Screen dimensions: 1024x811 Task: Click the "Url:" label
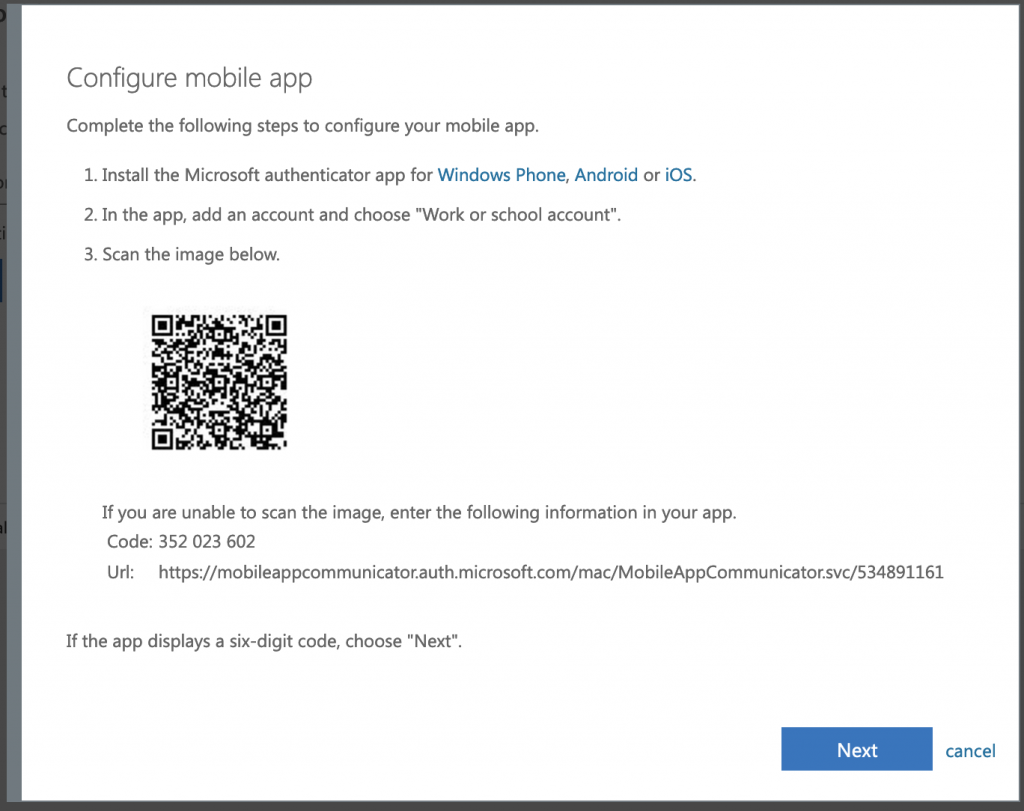point(119,573)
